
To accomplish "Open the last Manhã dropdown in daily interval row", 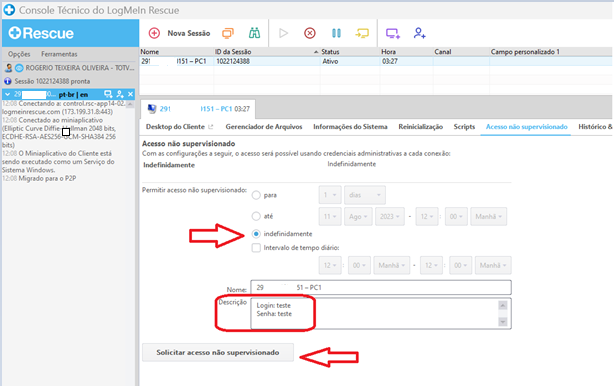I will pos(493,265).
